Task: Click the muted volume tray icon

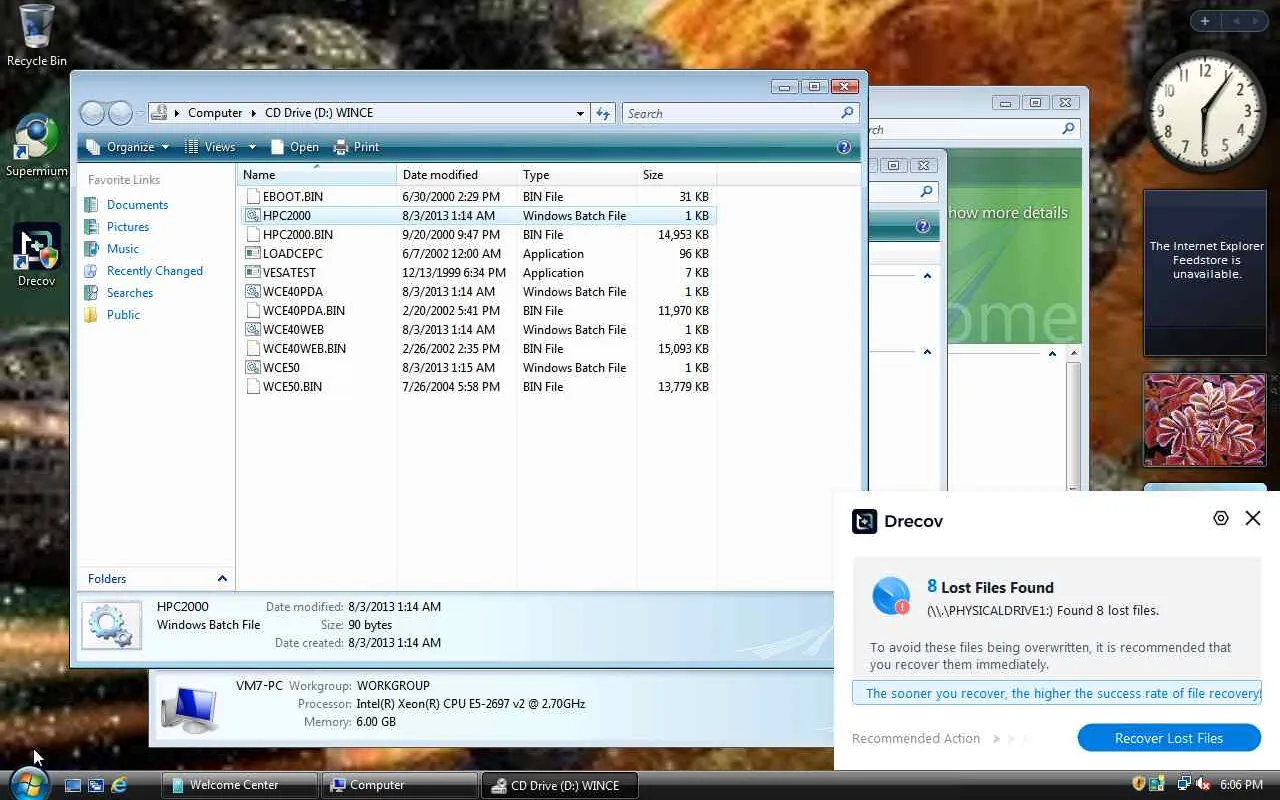Action: click(1203, 784)
